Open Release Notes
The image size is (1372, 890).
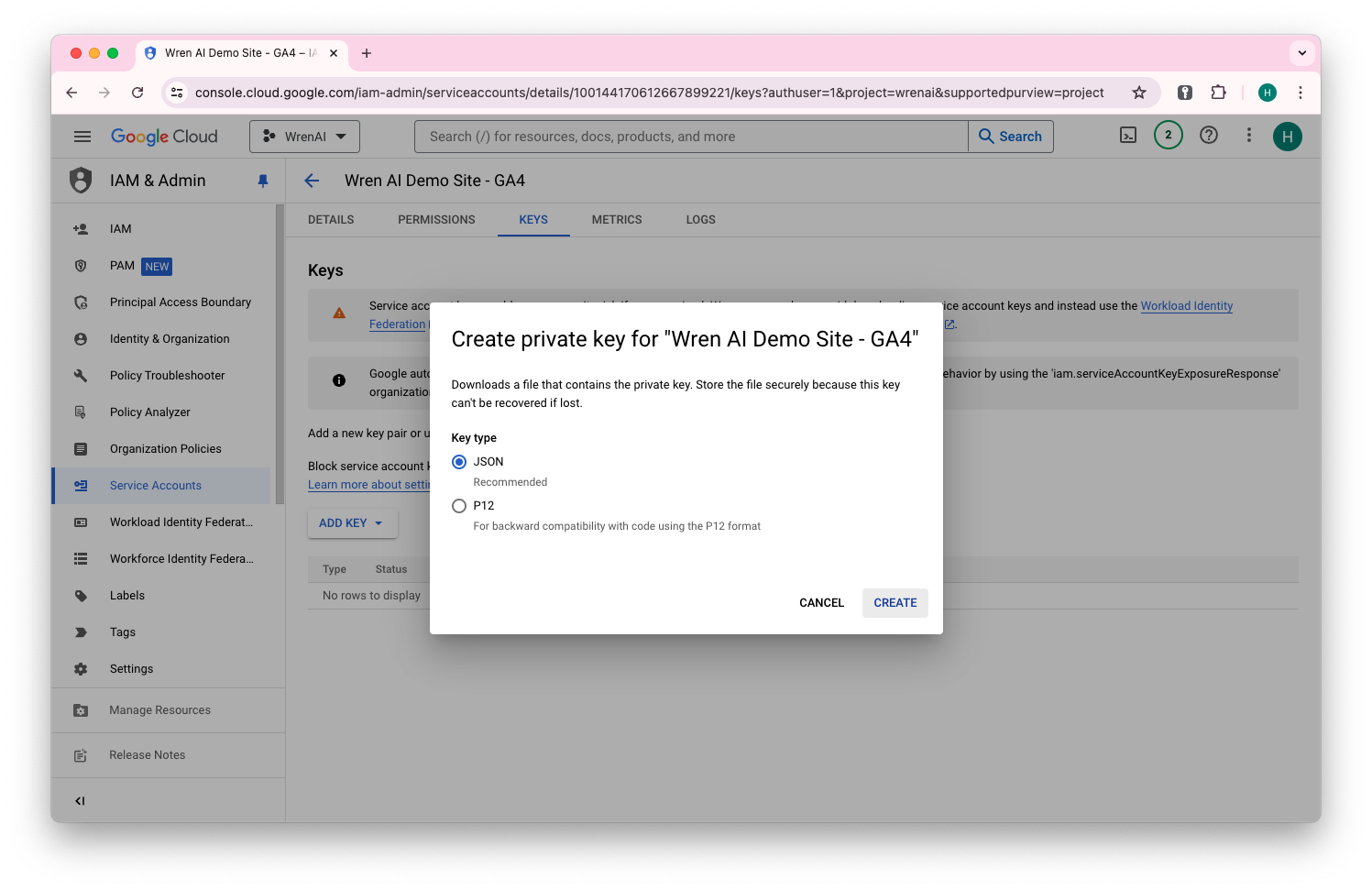[x=168, y=755]
